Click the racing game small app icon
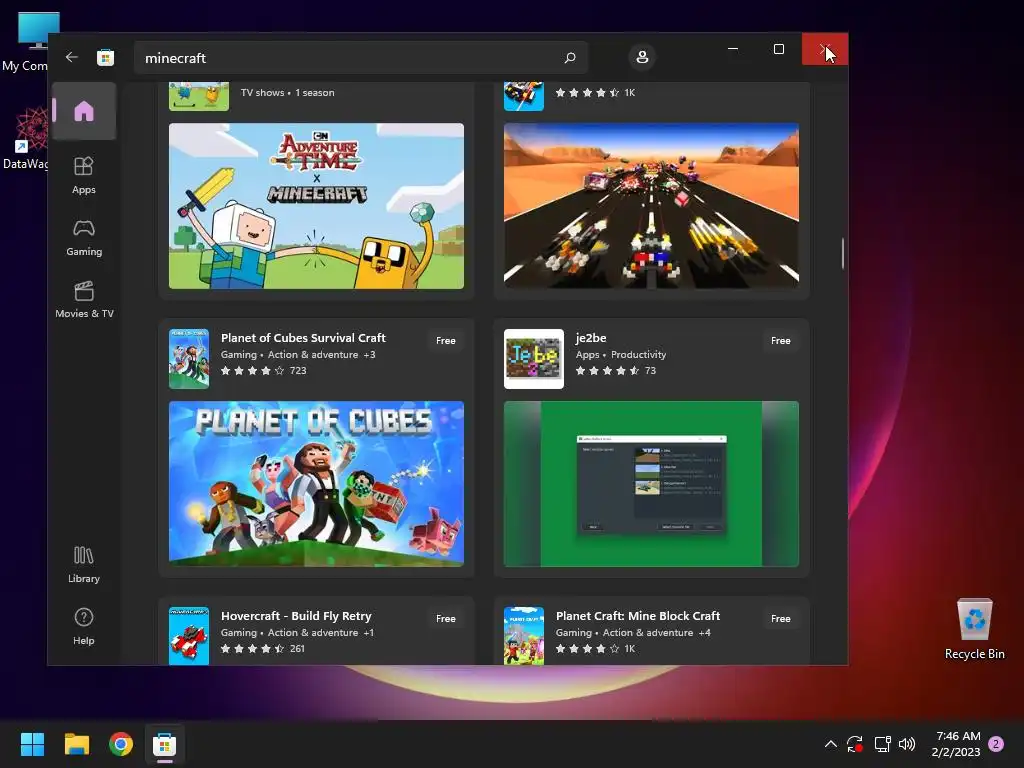 coord(524,97)
